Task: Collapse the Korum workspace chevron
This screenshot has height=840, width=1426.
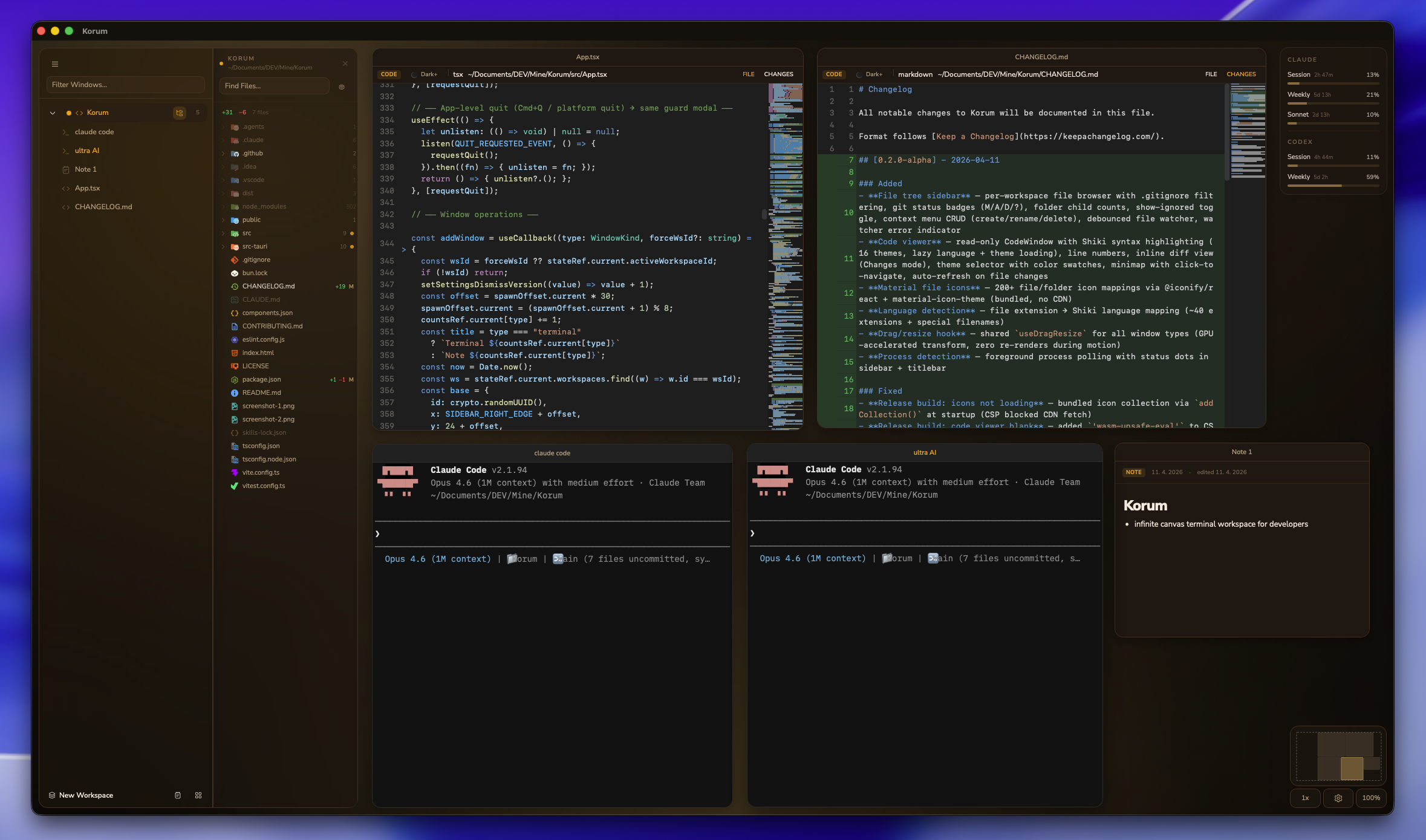Action: click(x=53, y=113)
